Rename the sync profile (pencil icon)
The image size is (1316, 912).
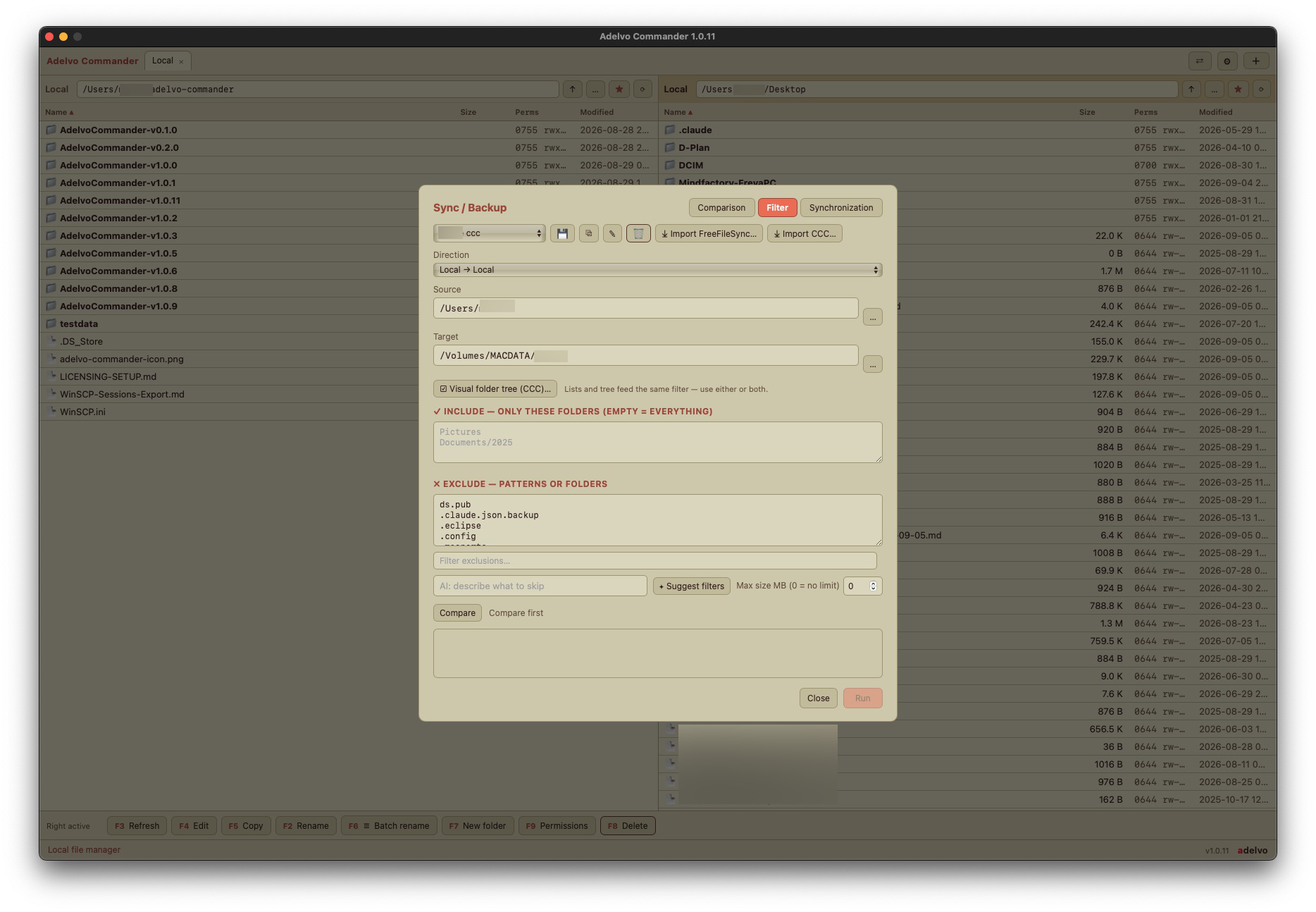612,233
